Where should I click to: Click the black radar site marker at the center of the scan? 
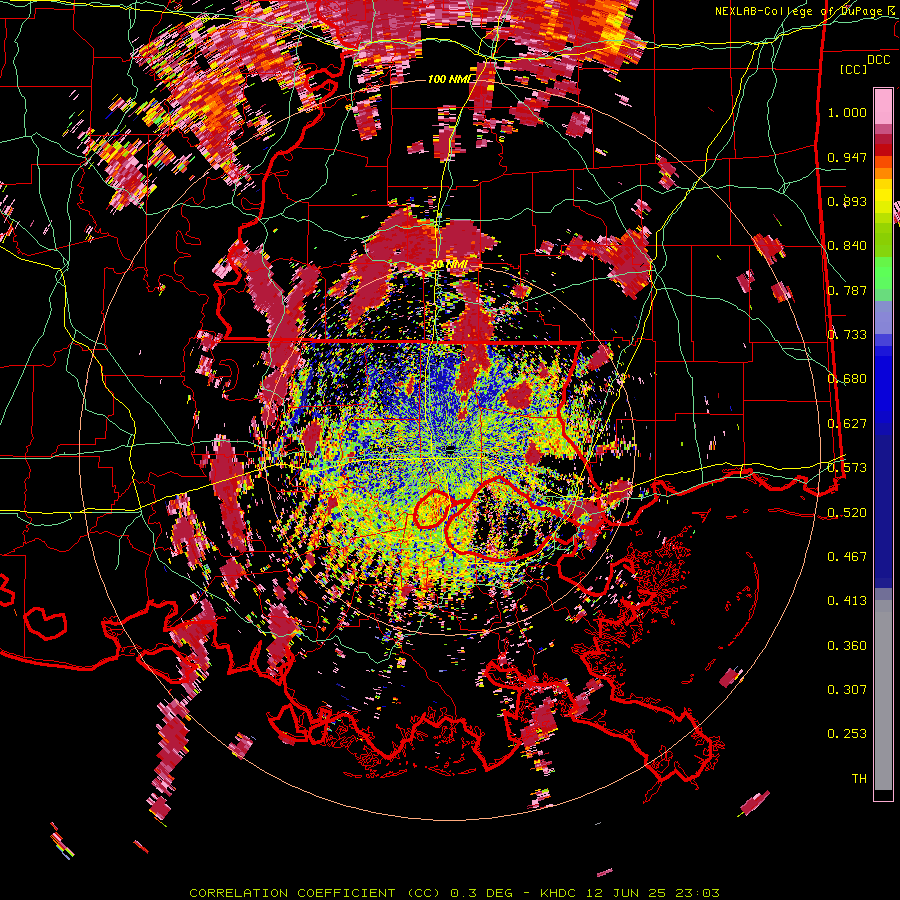click(x=451, y=448)
